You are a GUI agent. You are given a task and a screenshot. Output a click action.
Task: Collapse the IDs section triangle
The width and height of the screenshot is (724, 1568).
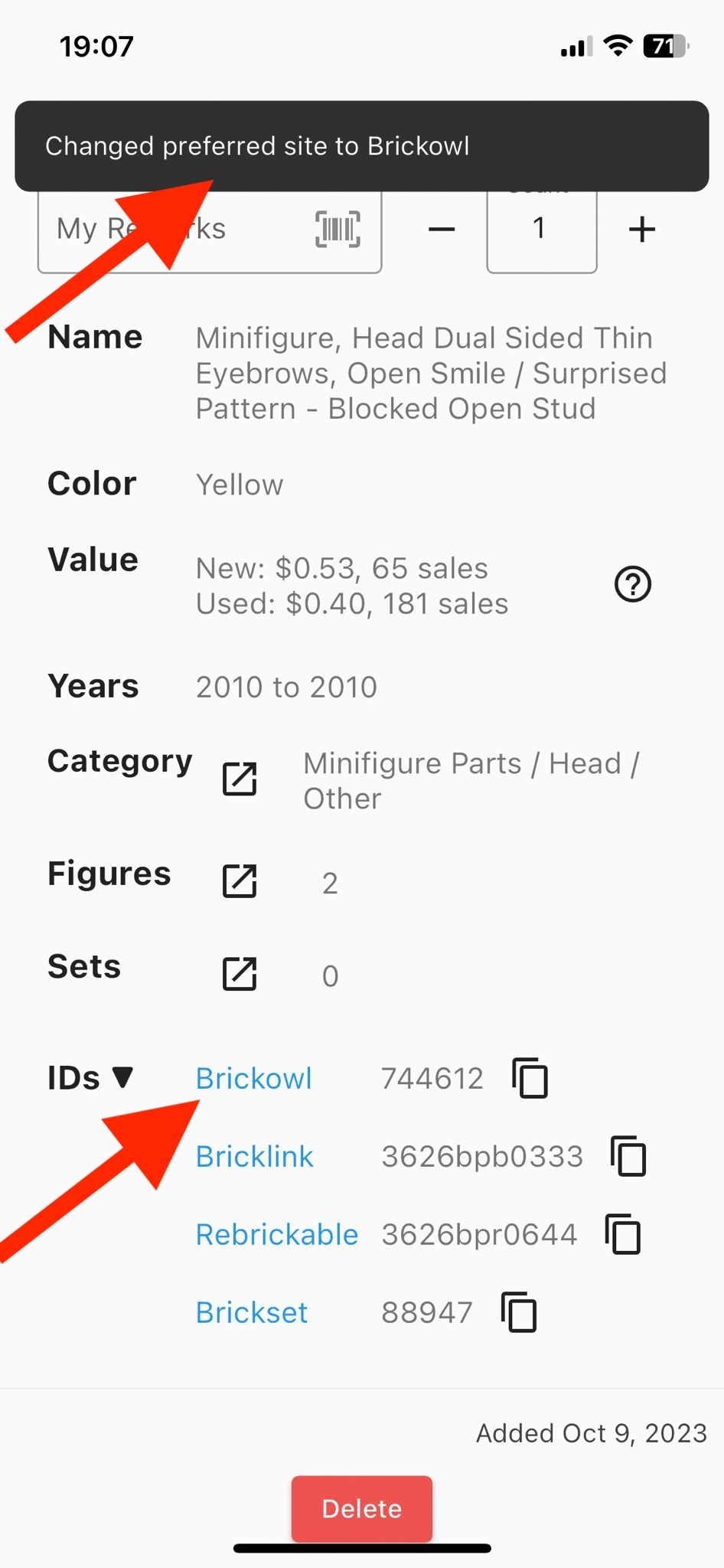tap(122, 1077)
